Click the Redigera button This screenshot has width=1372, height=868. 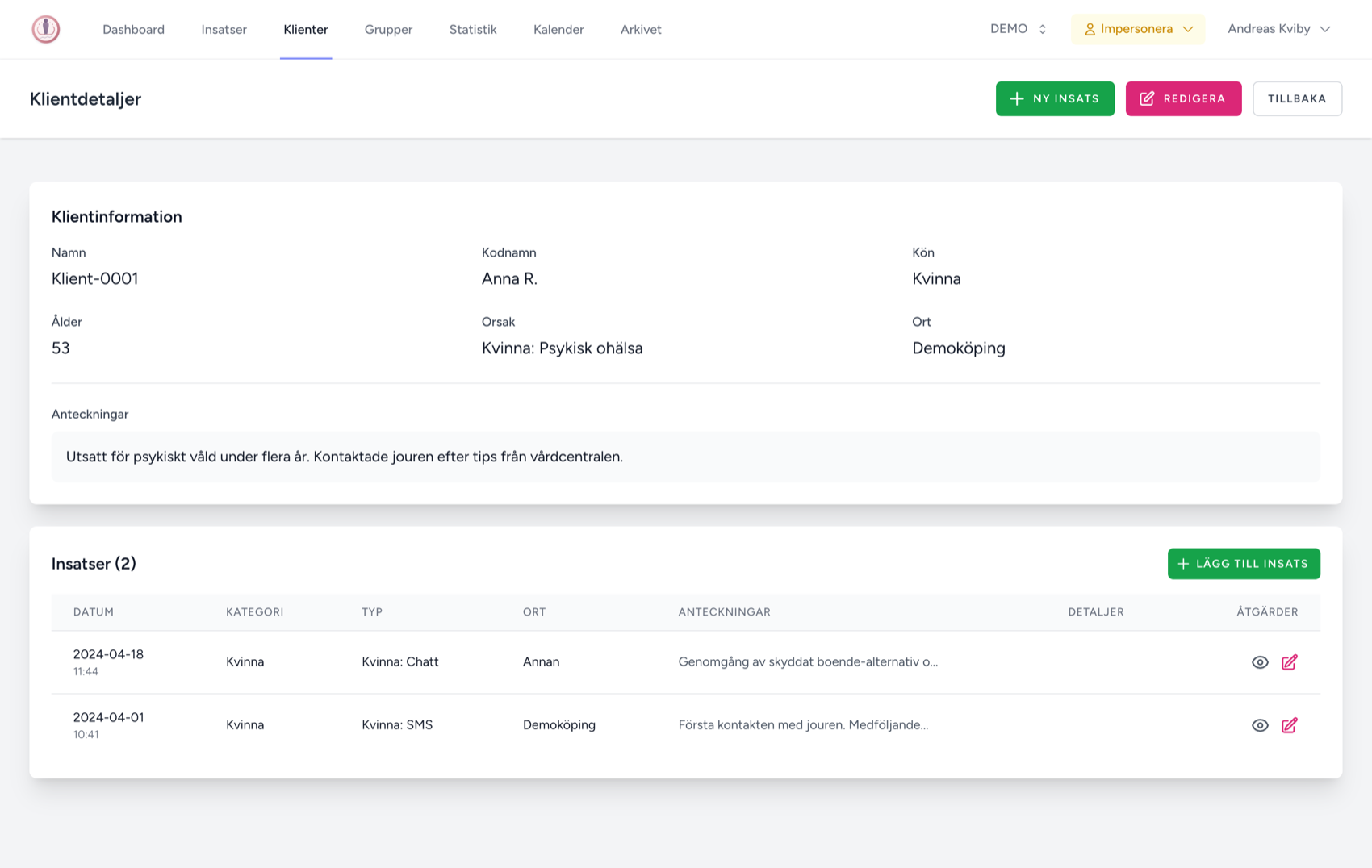(x=1183, y=98)
